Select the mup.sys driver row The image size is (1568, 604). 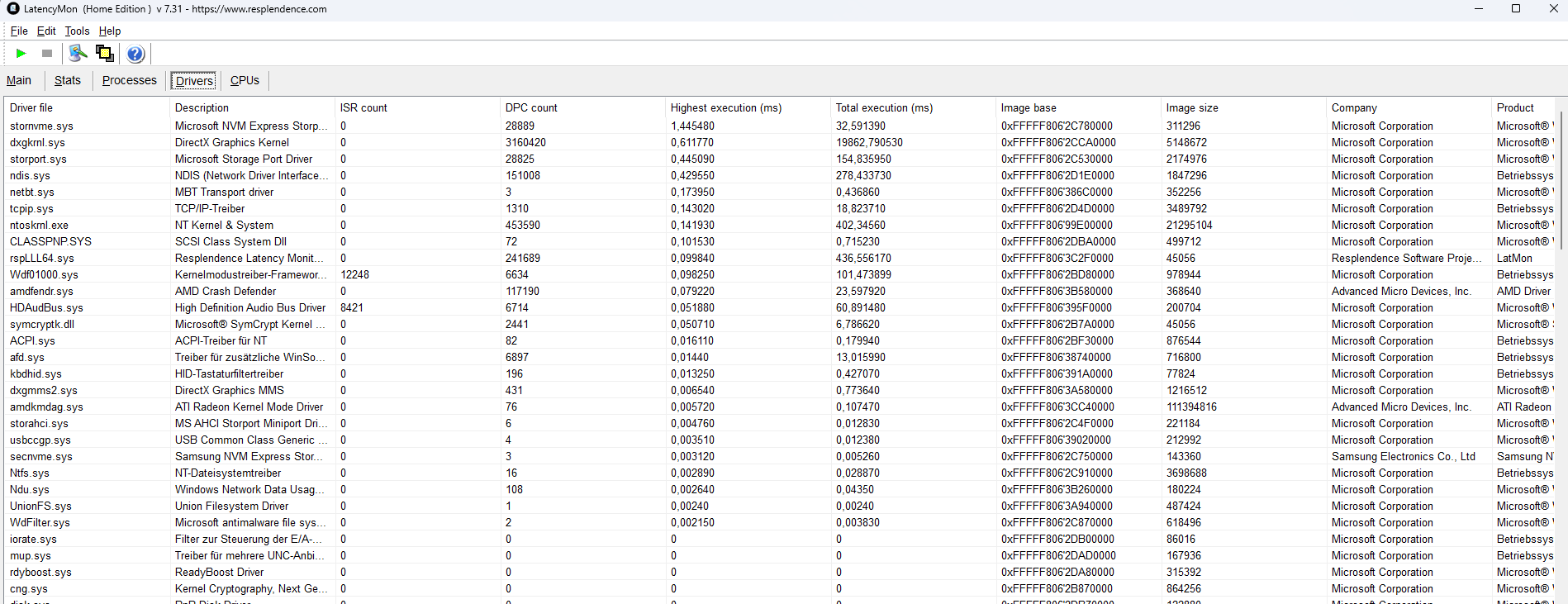coord(781,555)
